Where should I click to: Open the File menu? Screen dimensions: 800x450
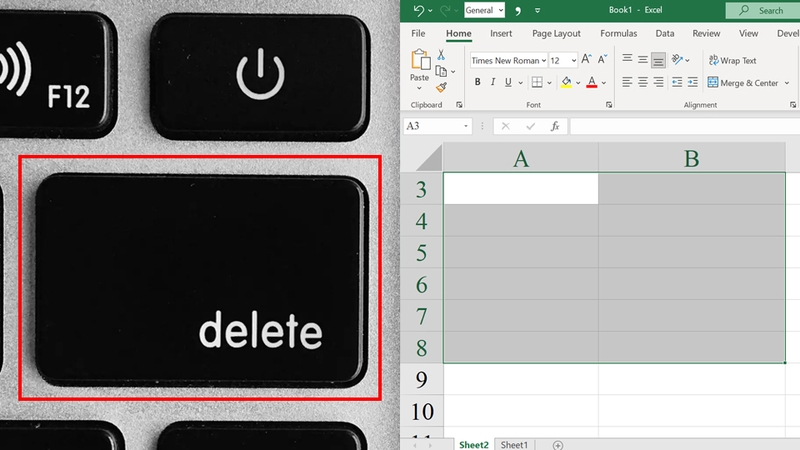[x=418, y=33]
